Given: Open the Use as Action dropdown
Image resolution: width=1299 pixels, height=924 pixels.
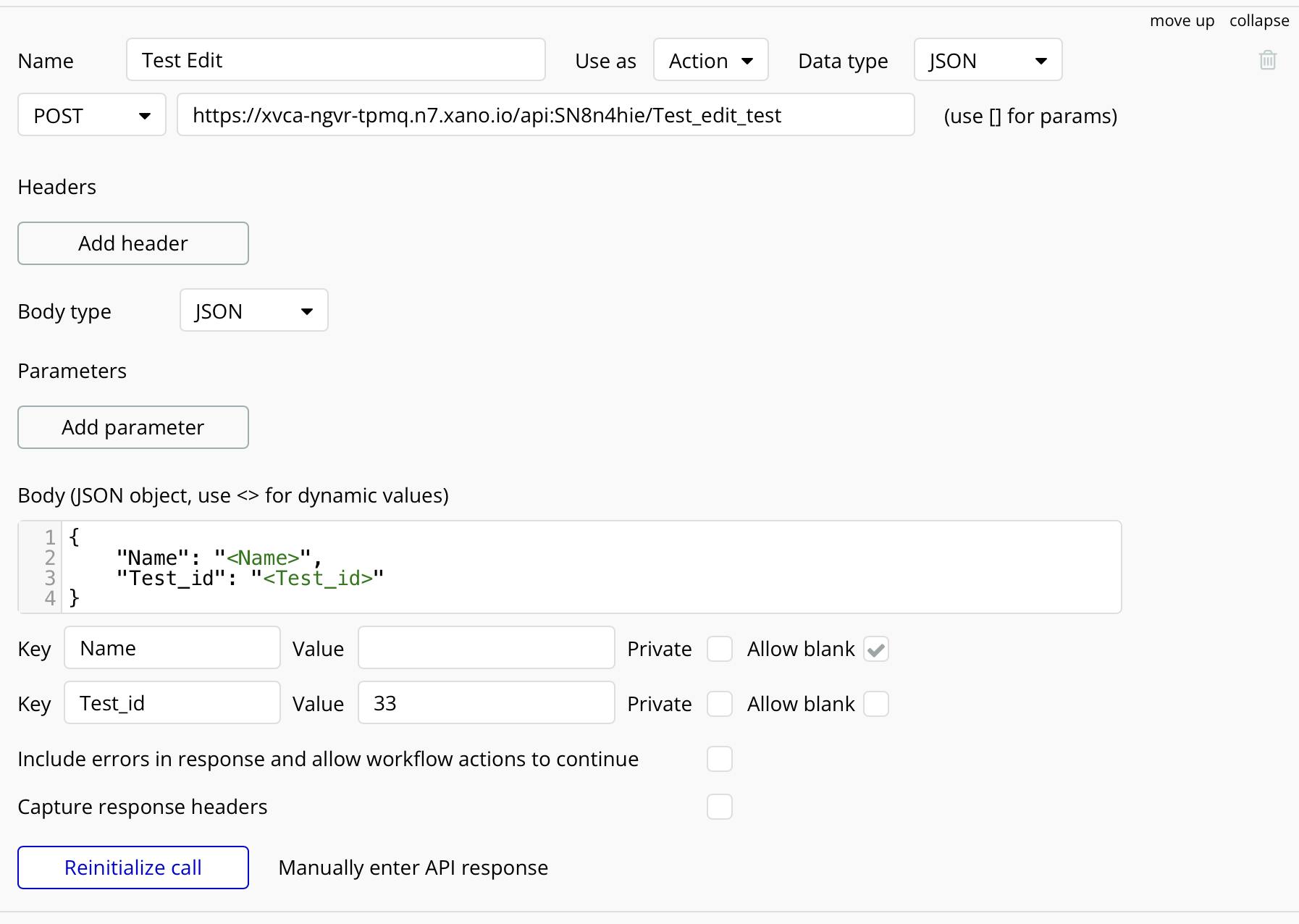Looking at the screenshot, I should tap(710, 60).
